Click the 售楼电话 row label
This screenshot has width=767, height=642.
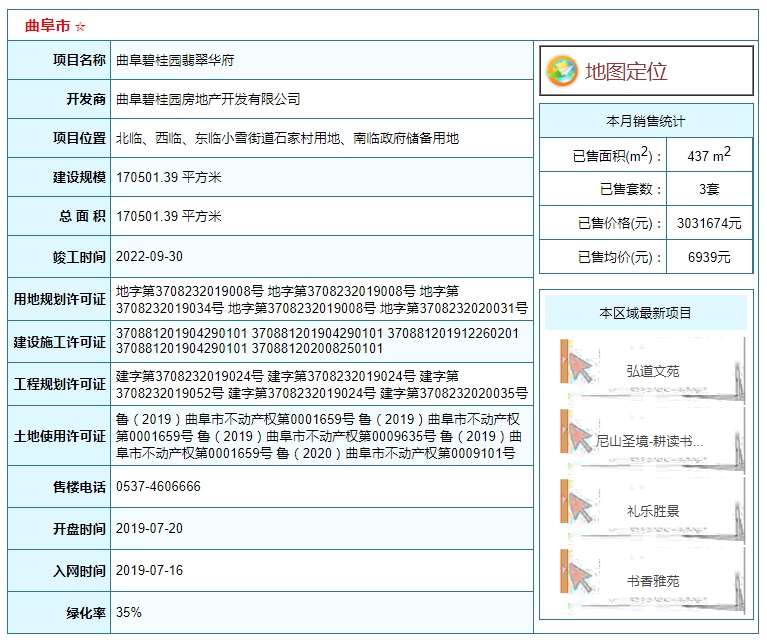(x=79, y=487)
